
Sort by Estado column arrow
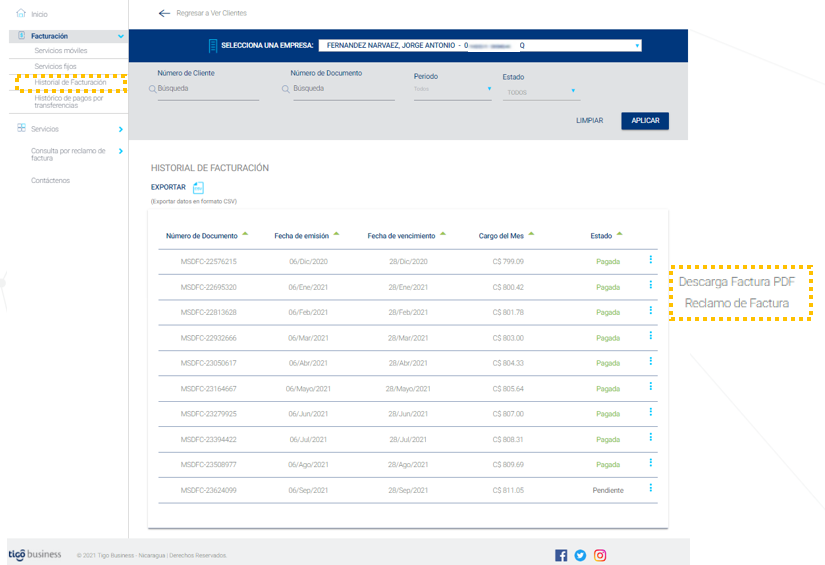[619, 234]
